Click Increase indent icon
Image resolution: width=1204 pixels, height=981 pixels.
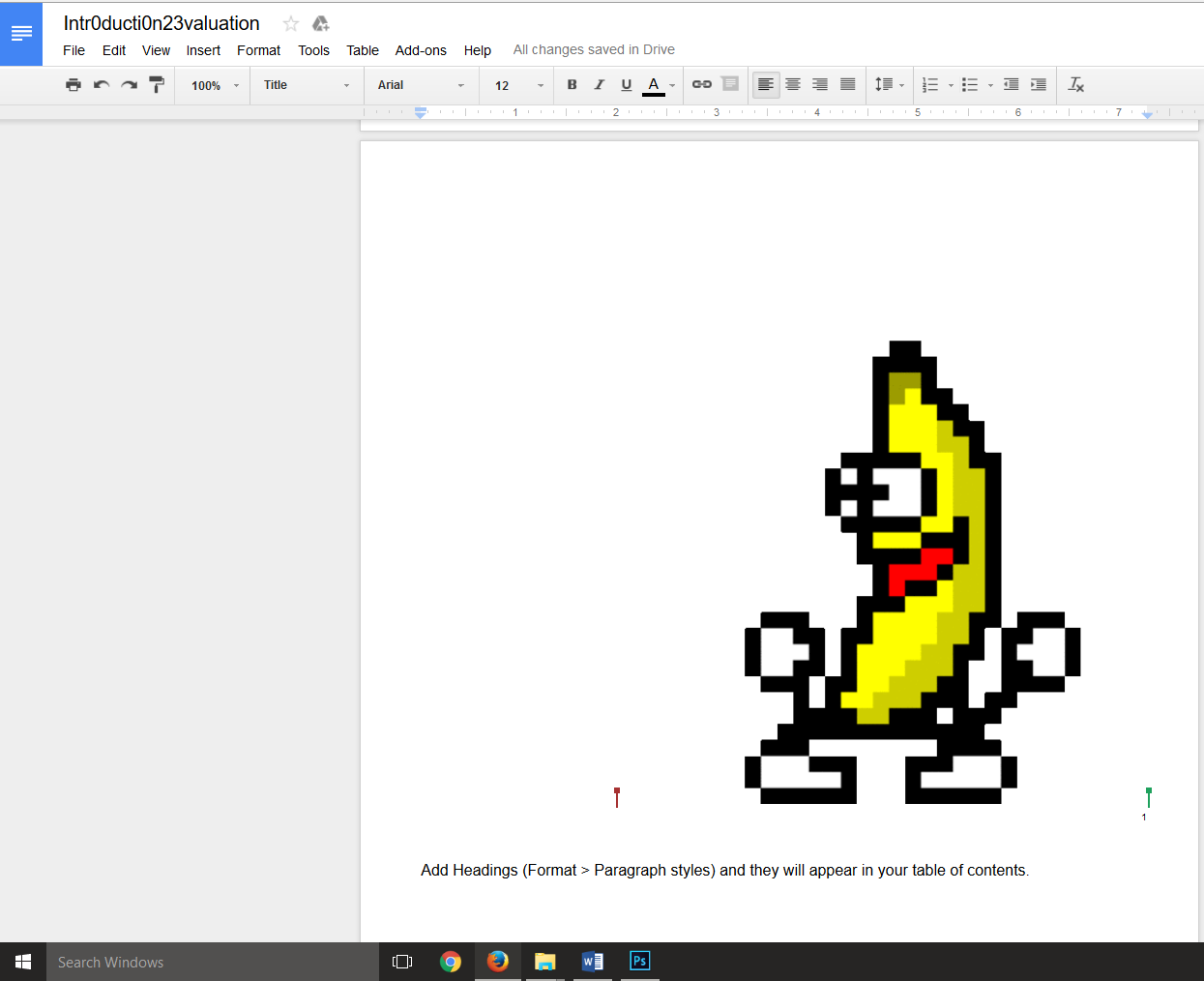tap(1039, 85)
